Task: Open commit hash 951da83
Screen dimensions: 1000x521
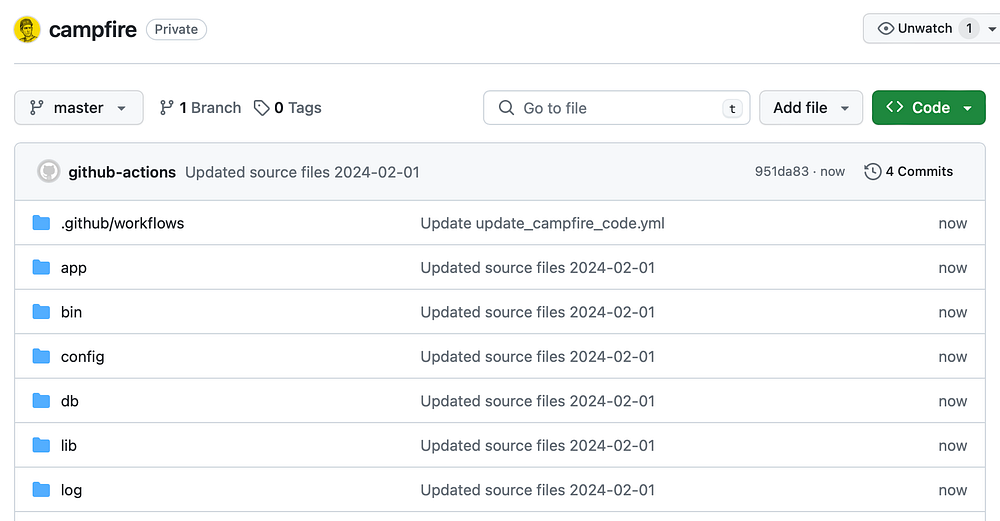Action: point(781,172)
